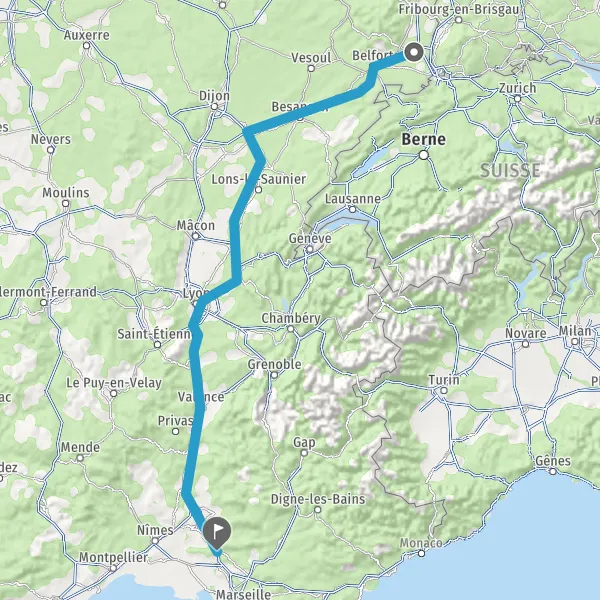The image size is (600, 600).
Task: Select the Gênes city marker
Action: coord(553,471)
